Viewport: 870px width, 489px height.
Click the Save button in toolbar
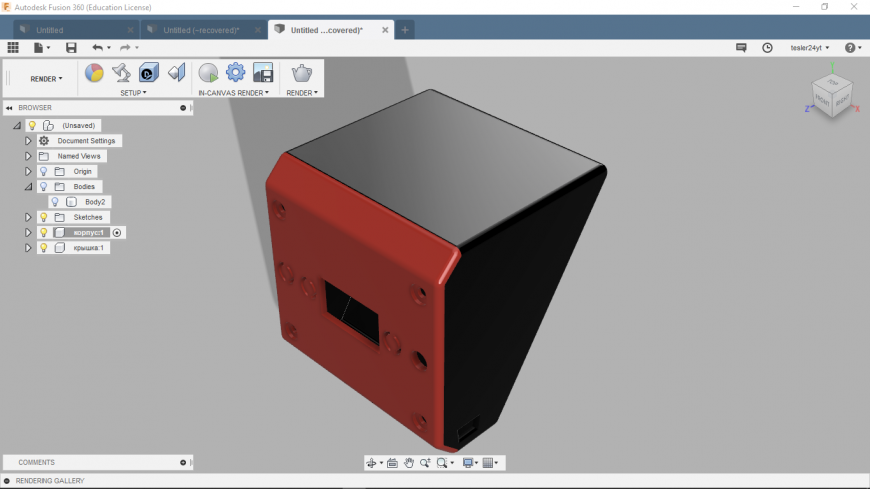point(71,47)
